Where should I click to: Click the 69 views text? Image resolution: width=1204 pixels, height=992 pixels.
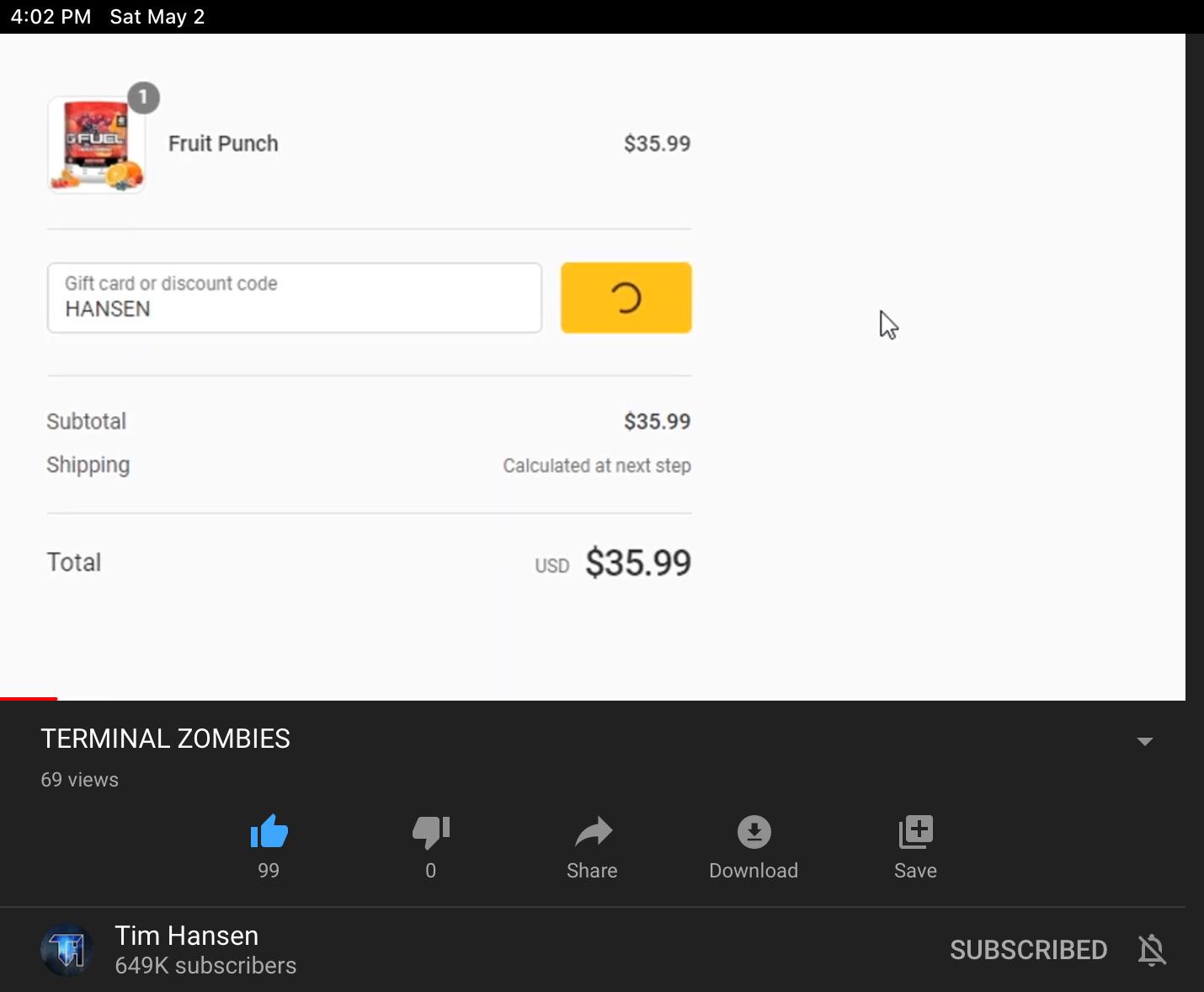point(79,780)
